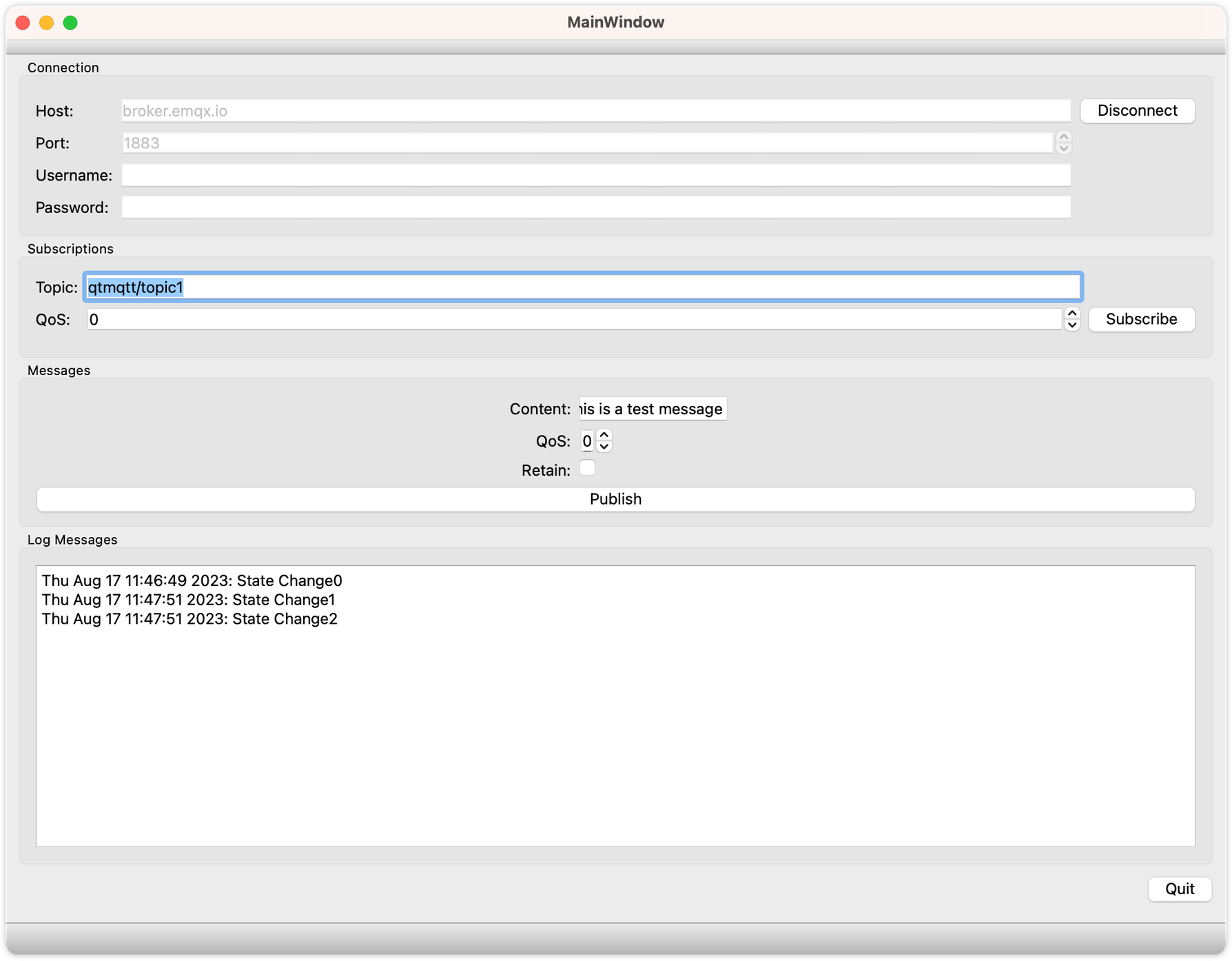This screenshot has height=961, width=1232.
Task: Click the Log Messages text area
Action: coord(615,703)
